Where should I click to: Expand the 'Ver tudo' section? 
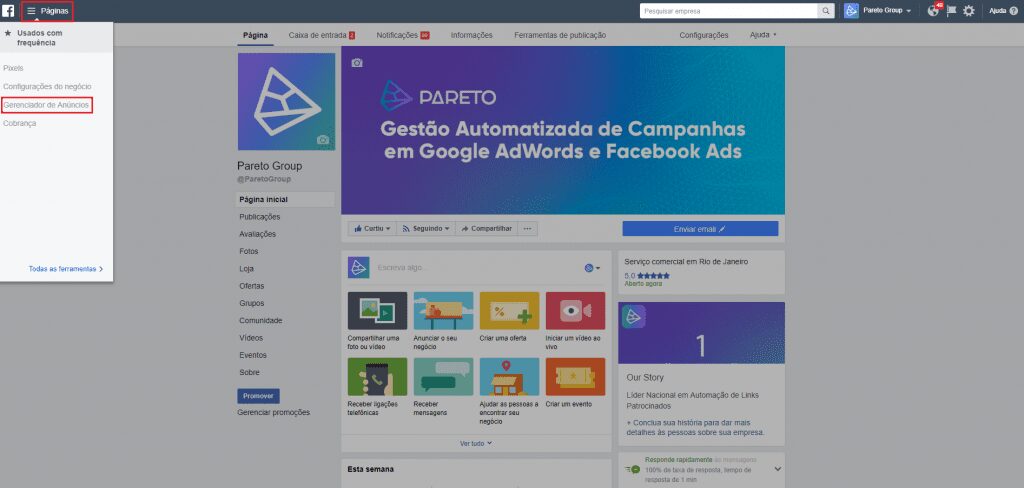(x=476, y=443)
